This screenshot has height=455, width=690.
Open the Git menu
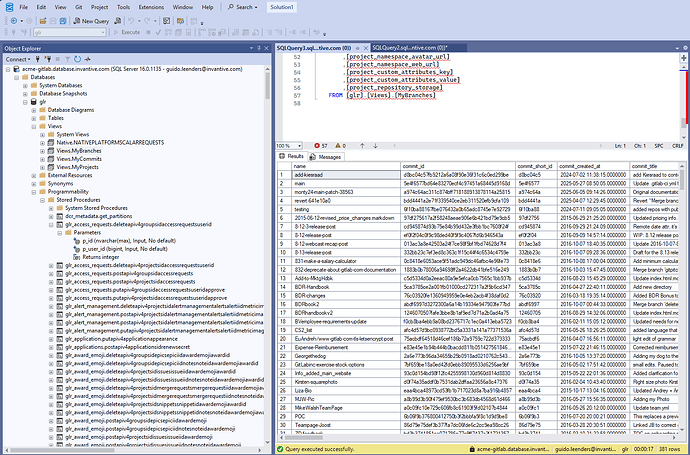[x=79, y=7]
